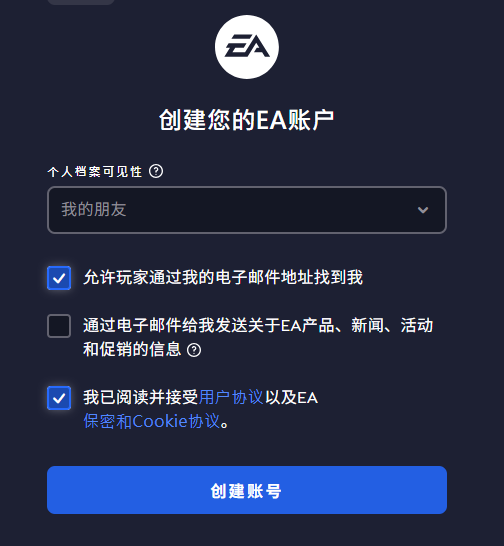Screen dimensions: 504x546
Task: Click the 创建账号 button
Action: tap(247, 490)
